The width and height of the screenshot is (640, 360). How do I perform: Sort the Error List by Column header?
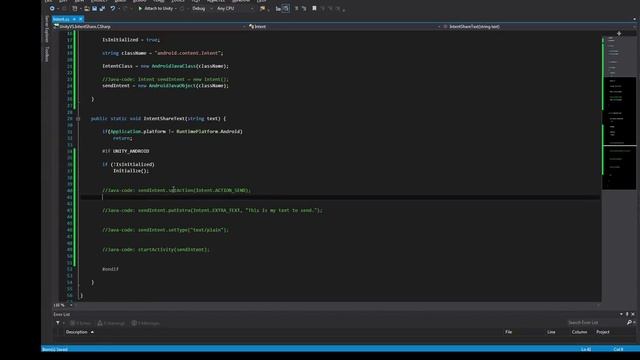(x=579, y=332)
